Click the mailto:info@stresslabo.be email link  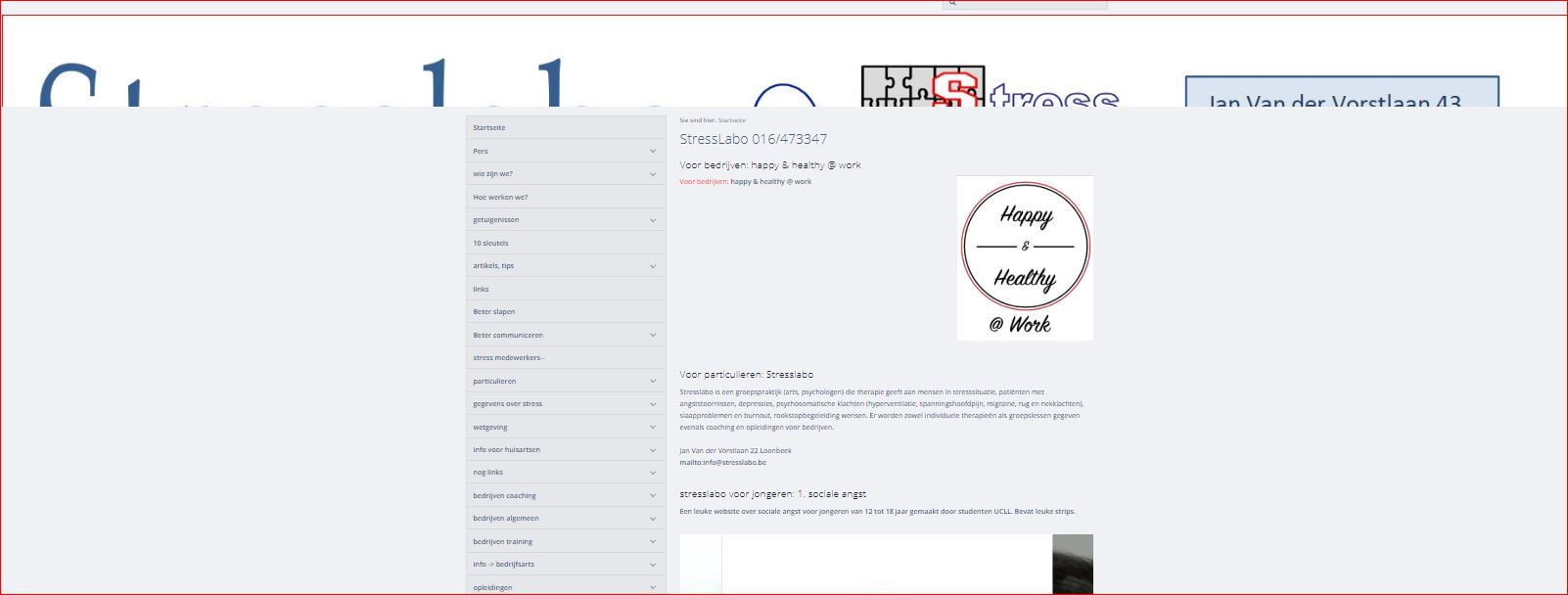722,463
